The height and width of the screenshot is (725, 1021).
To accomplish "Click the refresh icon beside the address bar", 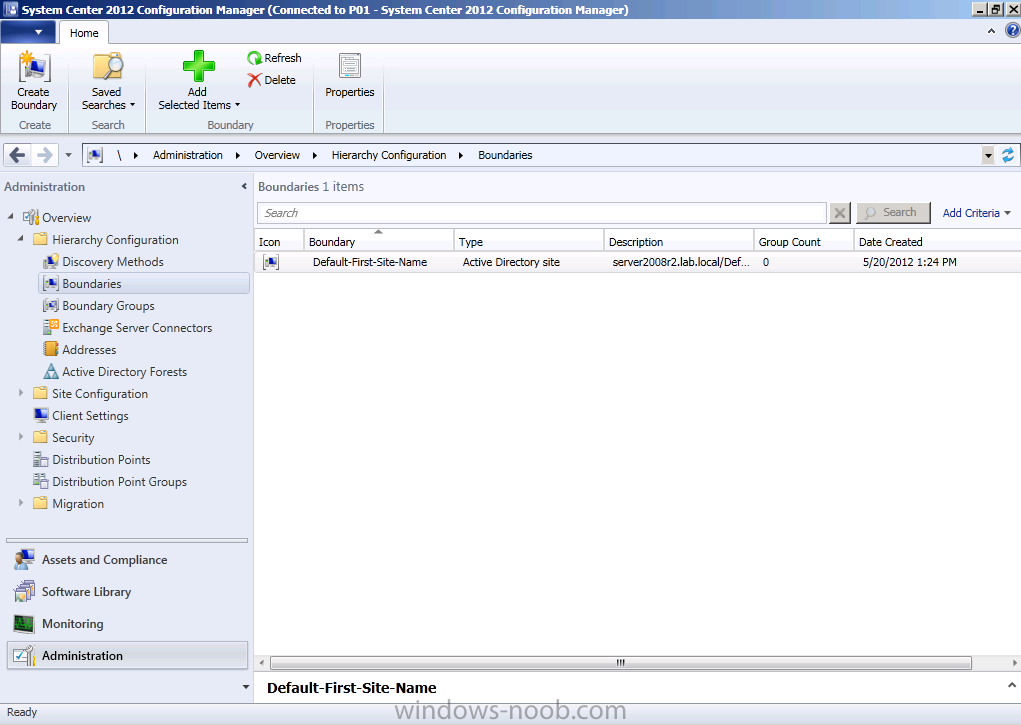I will (x=1008, y=155).
